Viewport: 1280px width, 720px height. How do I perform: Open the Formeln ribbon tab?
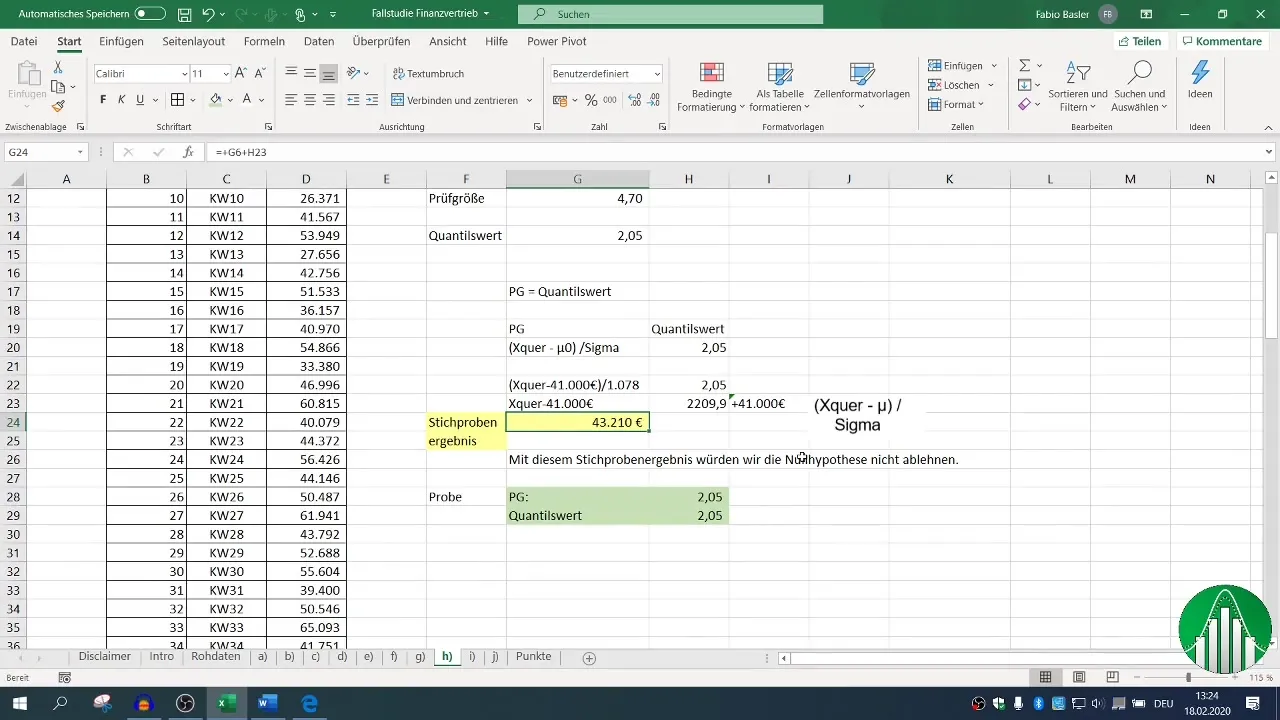click(264, 42)
